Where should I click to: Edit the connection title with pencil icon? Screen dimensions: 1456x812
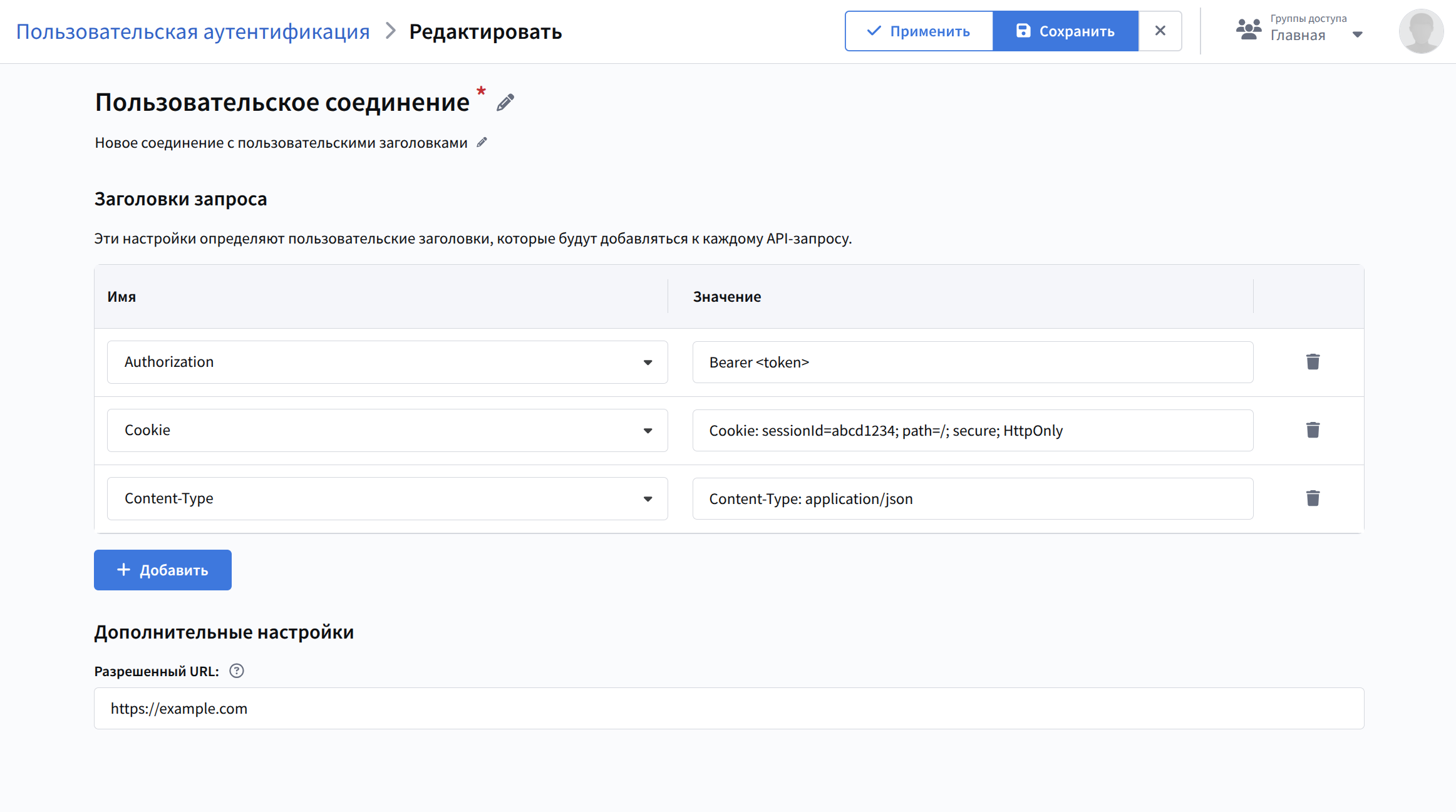[x=505, y=102]
